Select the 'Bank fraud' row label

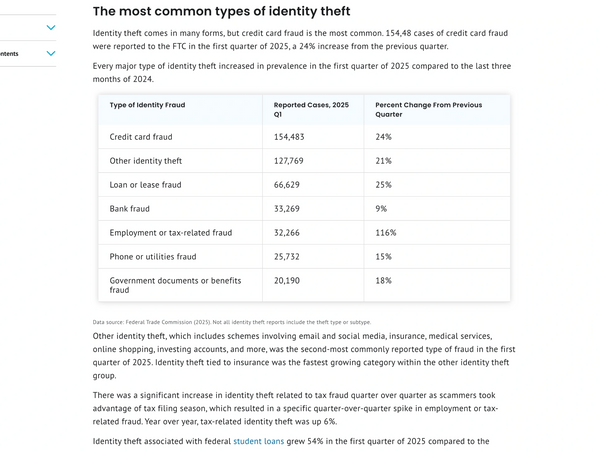[x=130, y=208]
